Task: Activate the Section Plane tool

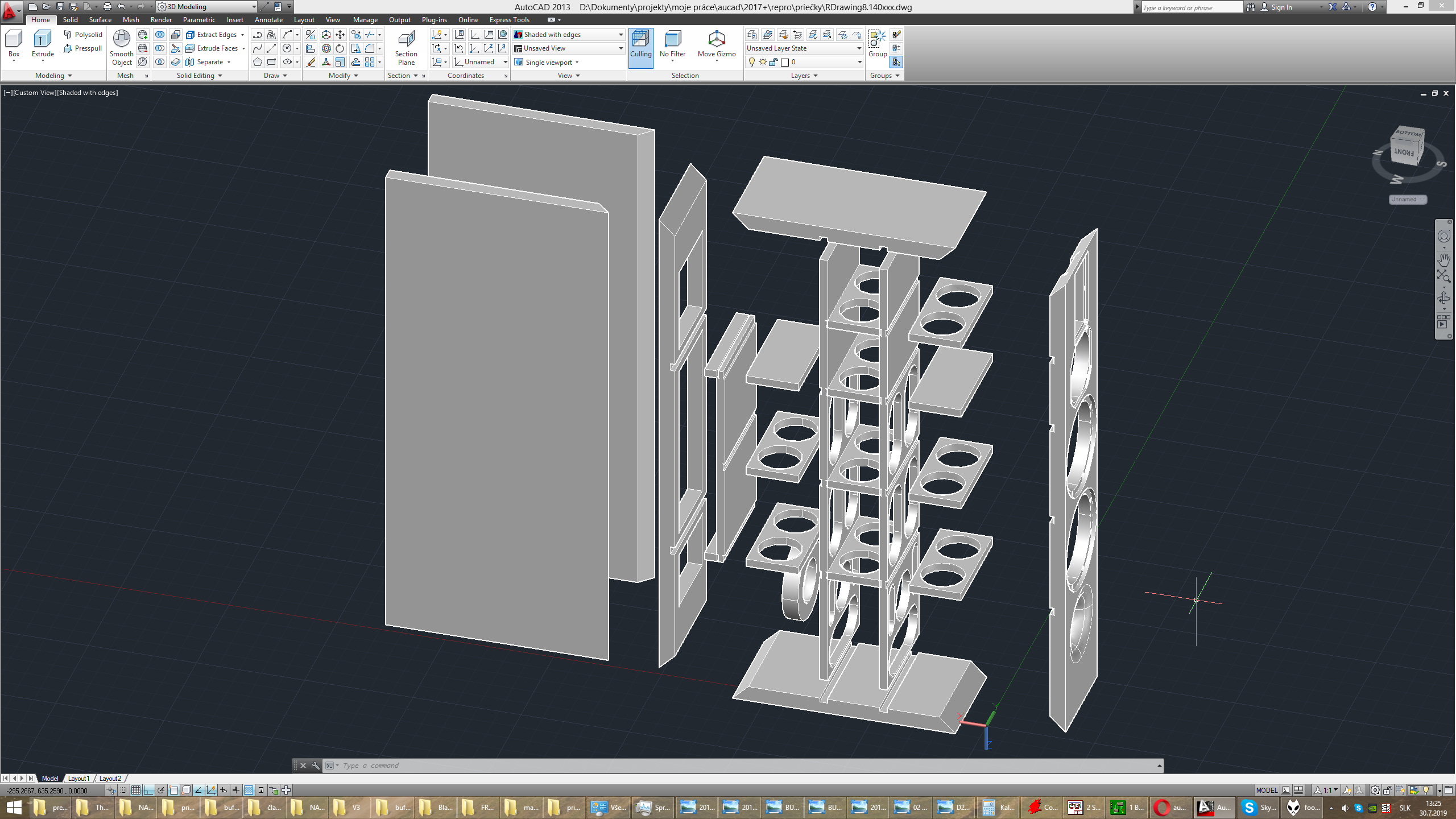Action: 406,40
